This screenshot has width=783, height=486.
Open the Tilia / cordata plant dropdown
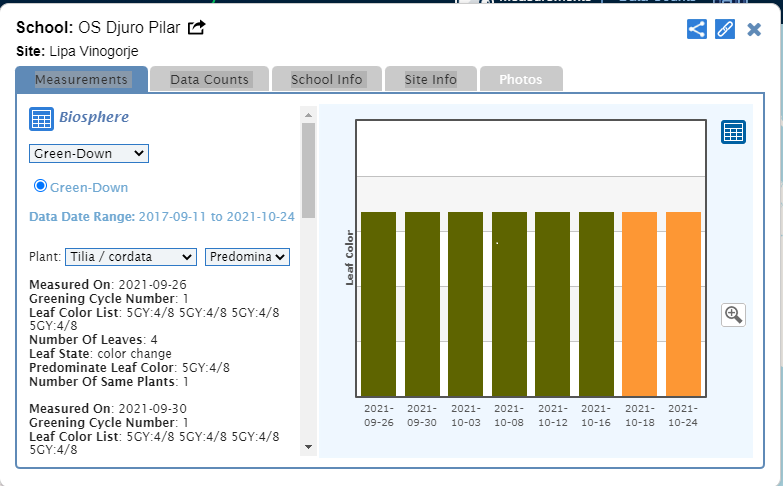pos(131,257)
